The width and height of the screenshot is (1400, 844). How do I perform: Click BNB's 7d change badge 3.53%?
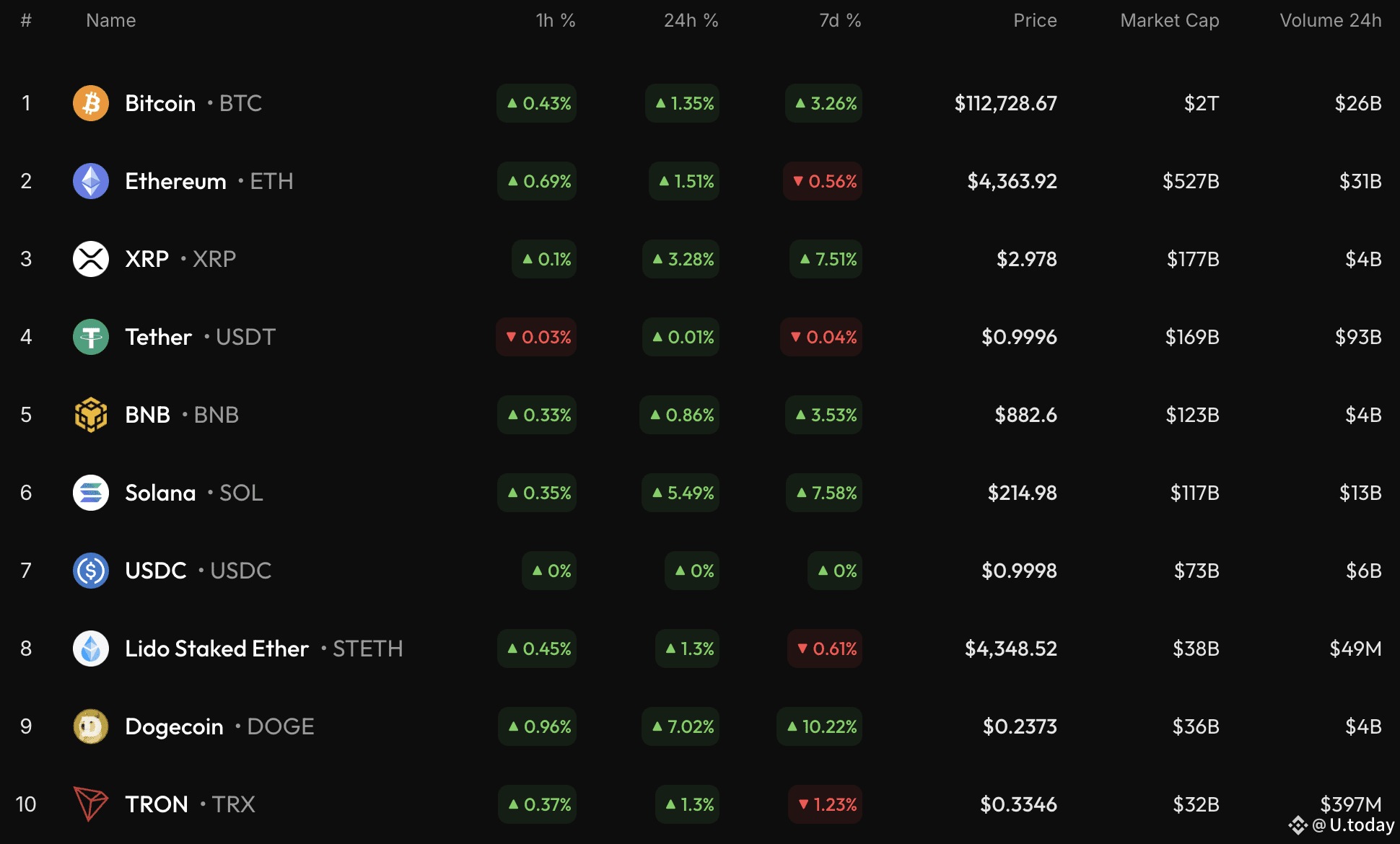pyautogui.click(x=824, y=415)
